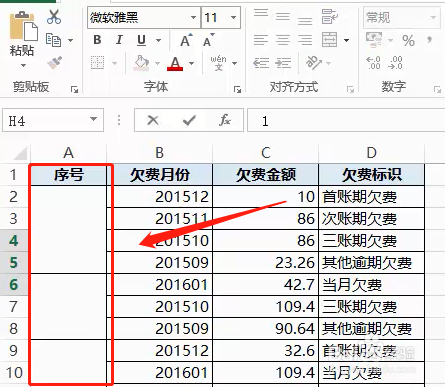
Task: Click the text Orientation icon
Action: [314, 63]
